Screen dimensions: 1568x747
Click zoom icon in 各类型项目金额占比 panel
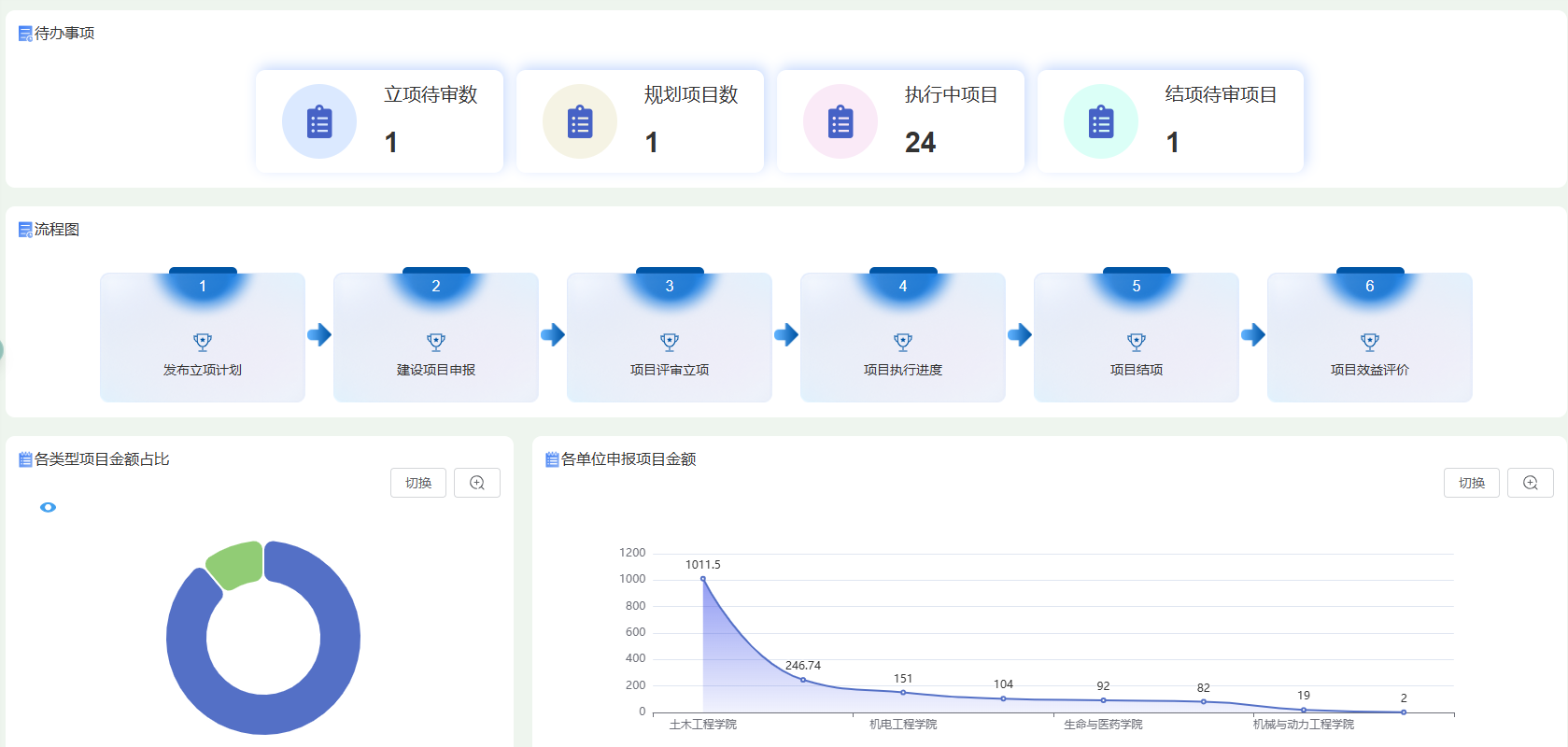[x=477, y=483]
